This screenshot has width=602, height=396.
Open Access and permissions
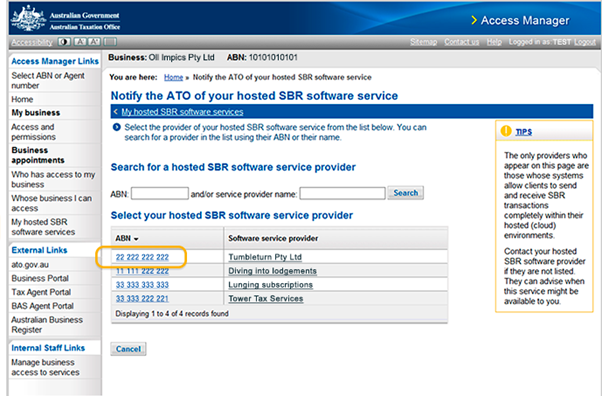pyautogui.click(x=33, y=132)
